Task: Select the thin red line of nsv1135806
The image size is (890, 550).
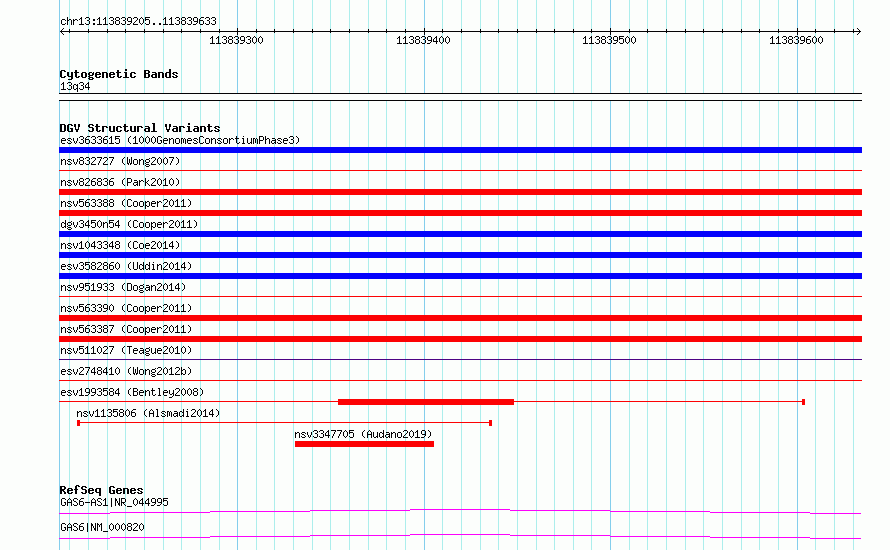Action: coord(284,423)
